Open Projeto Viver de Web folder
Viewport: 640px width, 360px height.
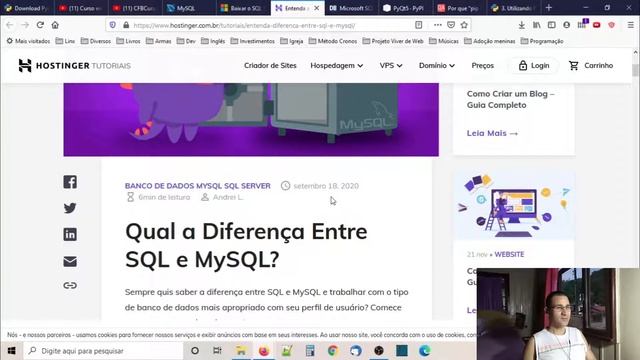coord(393,41)
